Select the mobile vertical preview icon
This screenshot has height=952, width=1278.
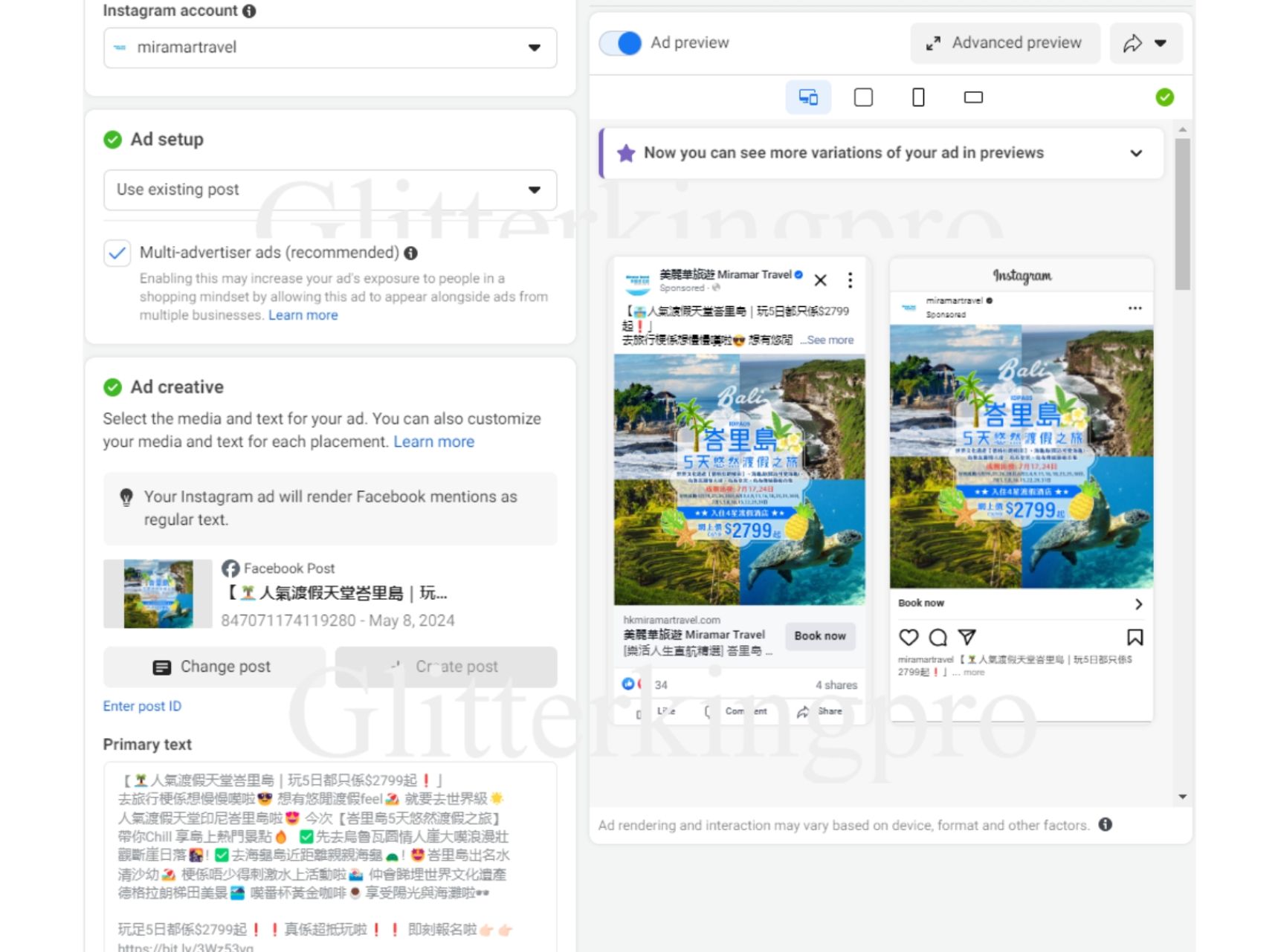point(918,97)
